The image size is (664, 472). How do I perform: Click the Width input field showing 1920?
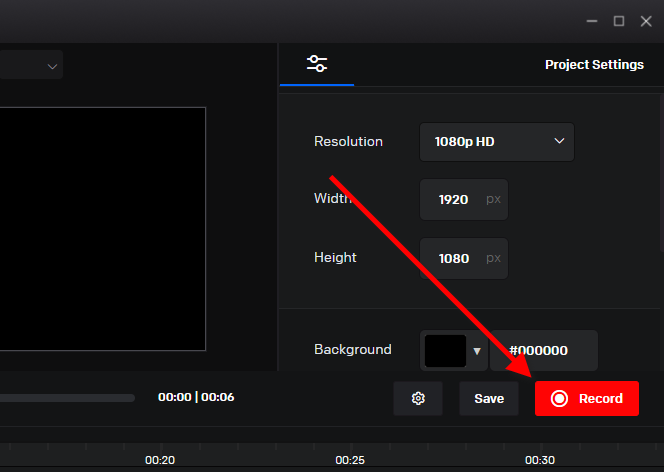point(464,199)
